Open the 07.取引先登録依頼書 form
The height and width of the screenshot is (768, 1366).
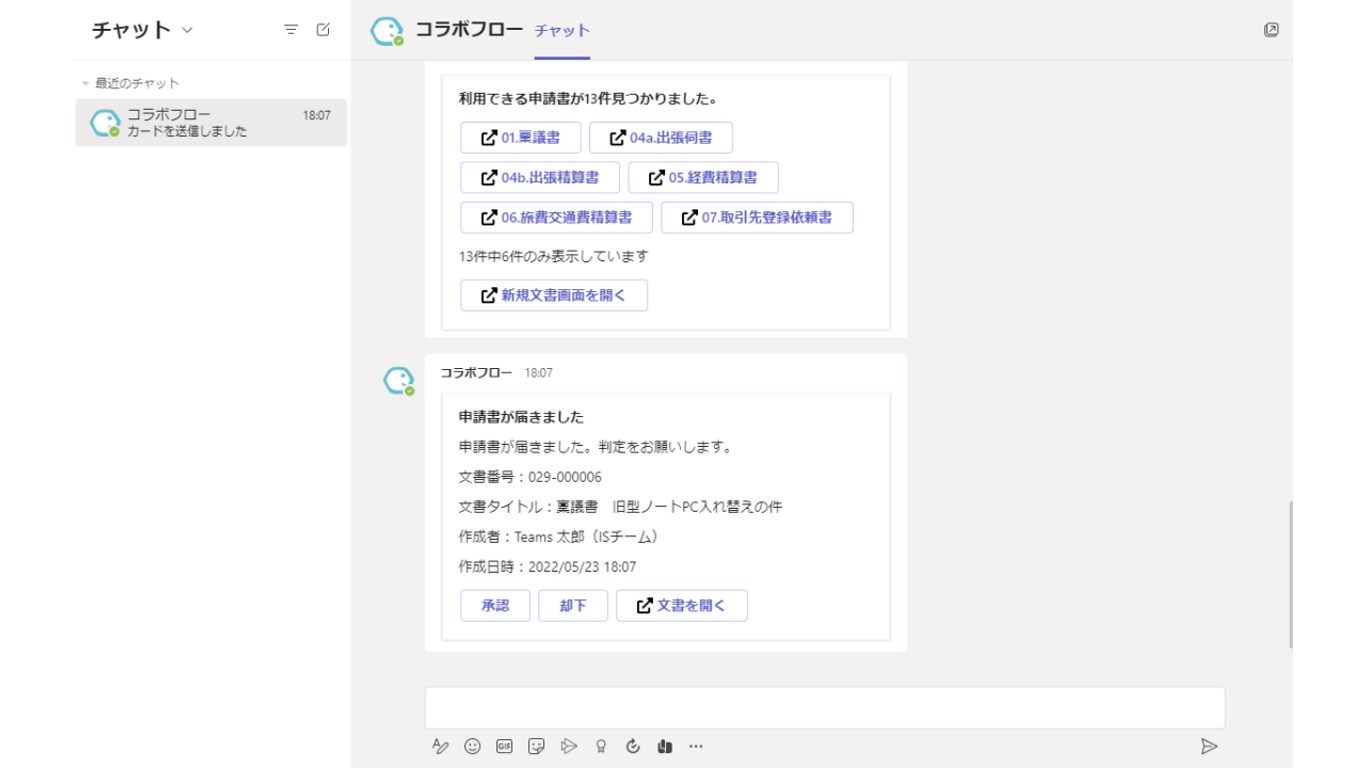757,218
